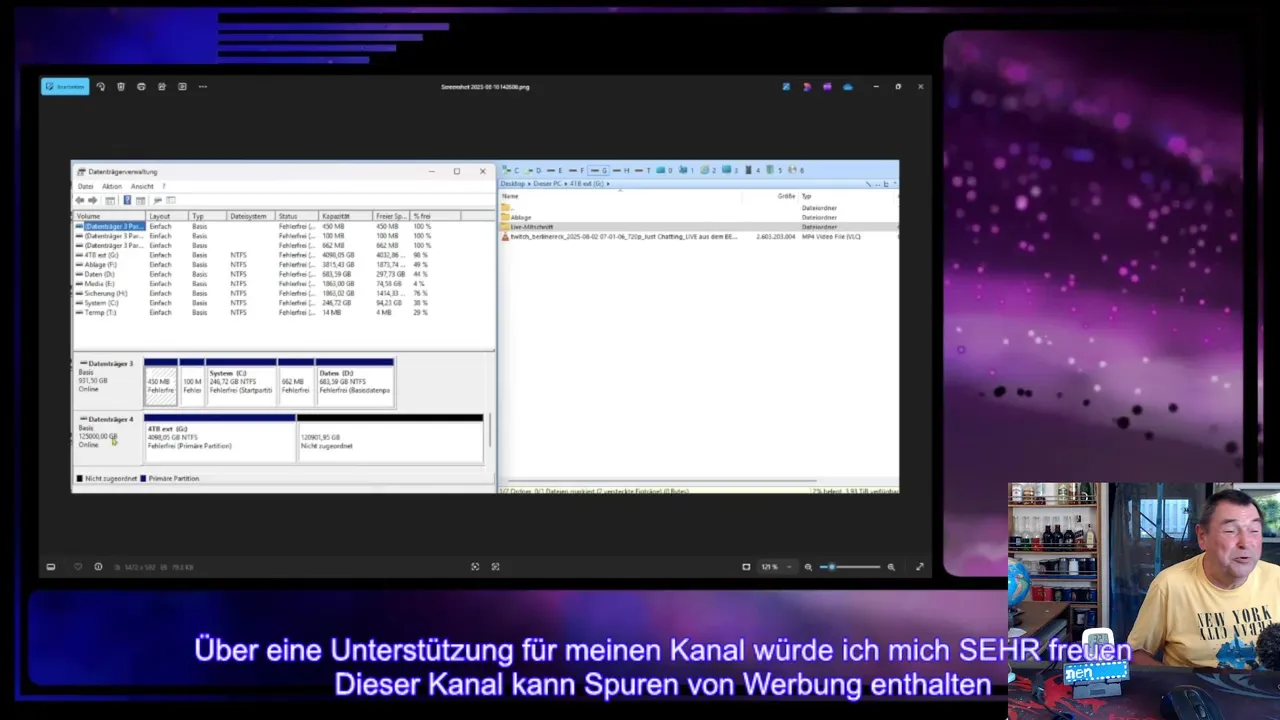1280x720 pixels.
Task: Click the zoom out magnifier icon
Action: click(809, 567)
